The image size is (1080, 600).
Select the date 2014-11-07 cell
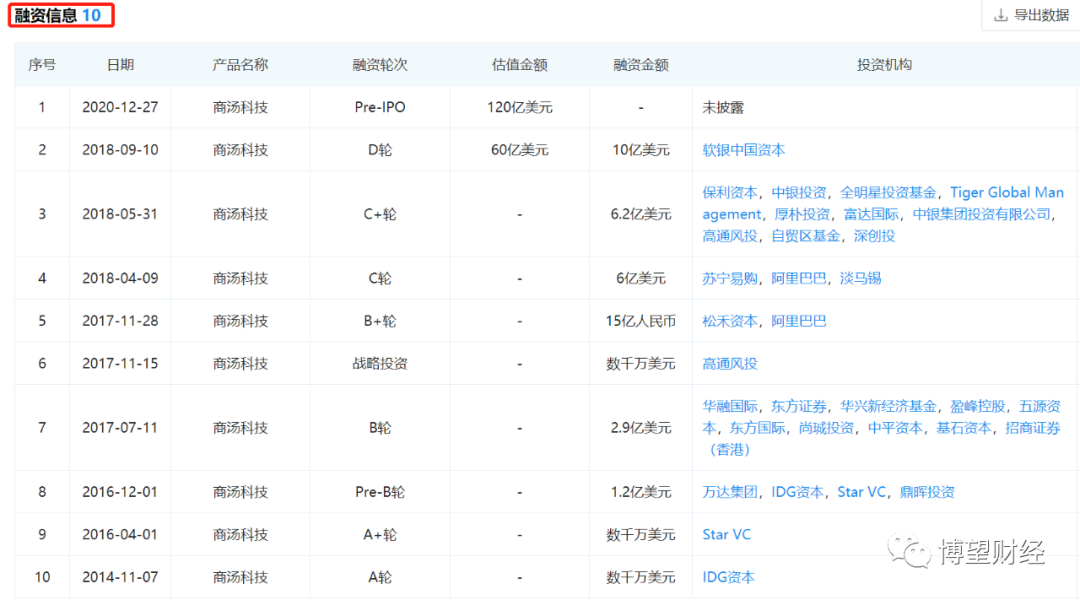(x=120, y=577)
